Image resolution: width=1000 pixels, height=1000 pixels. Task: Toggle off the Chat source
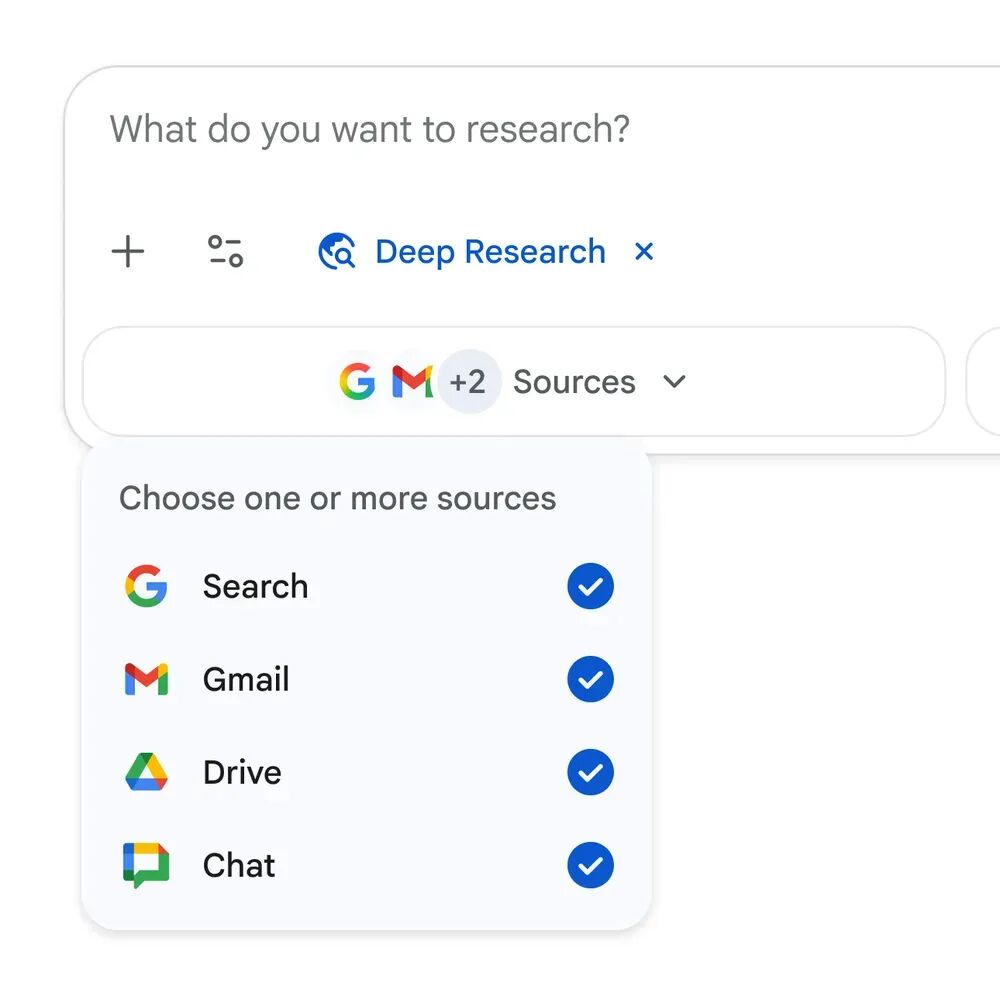pyautogui.click(x=590, y=865)
